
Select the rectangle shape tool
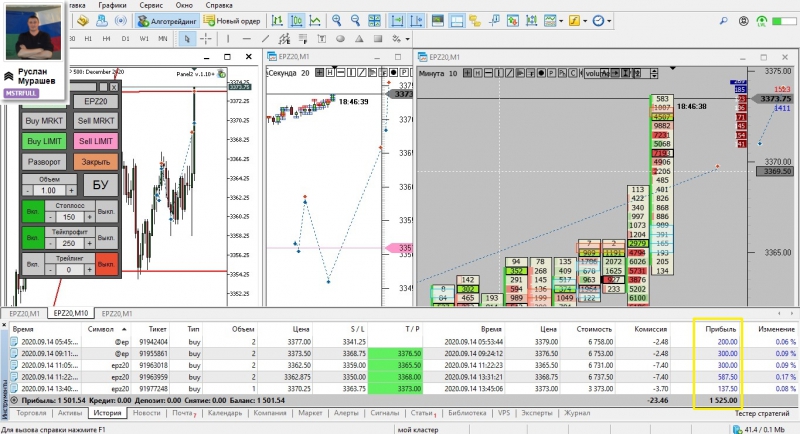(378, 39)
